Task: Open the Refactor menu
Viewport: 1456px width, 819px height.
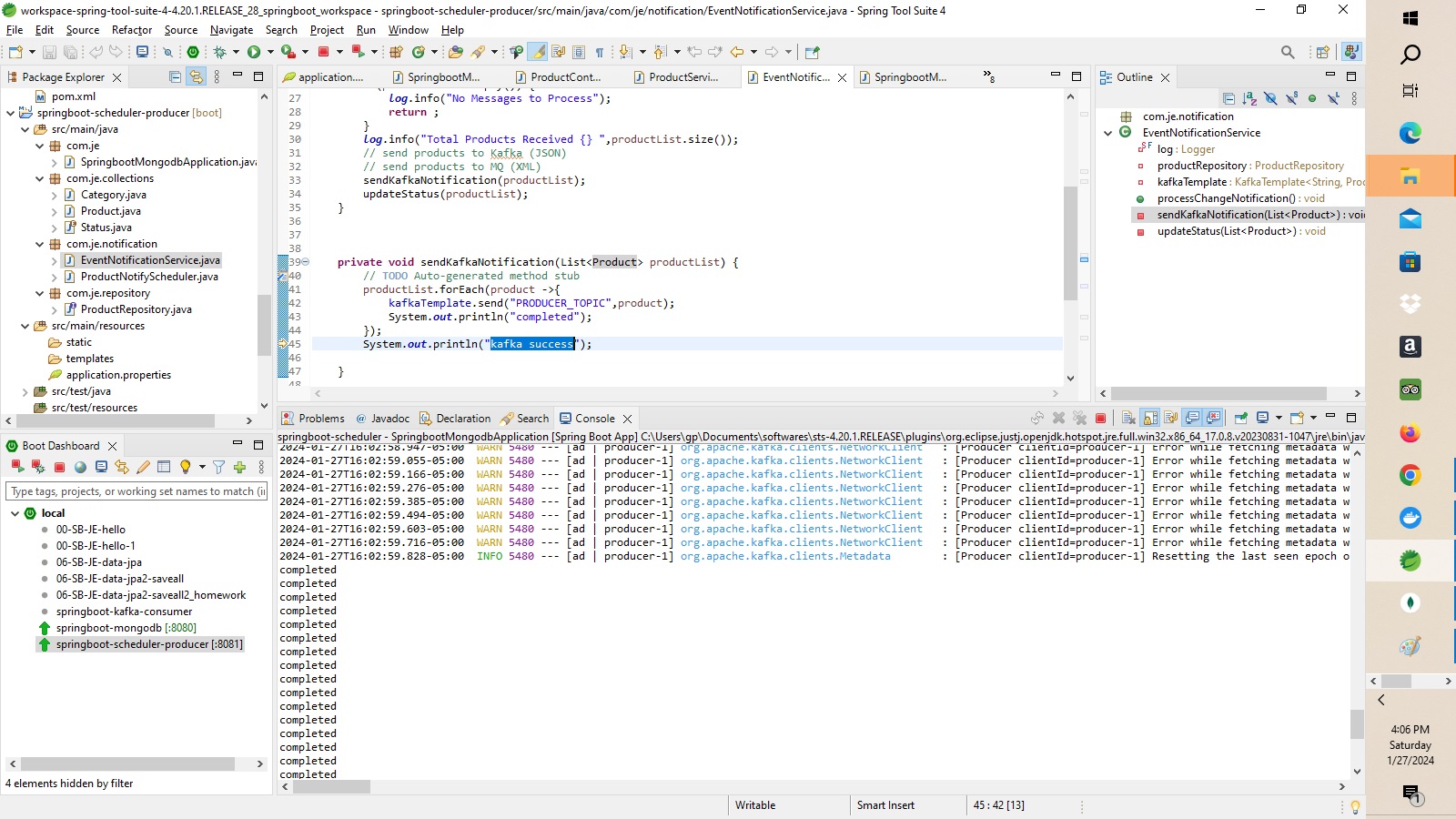Action: (x=132, y=30)
